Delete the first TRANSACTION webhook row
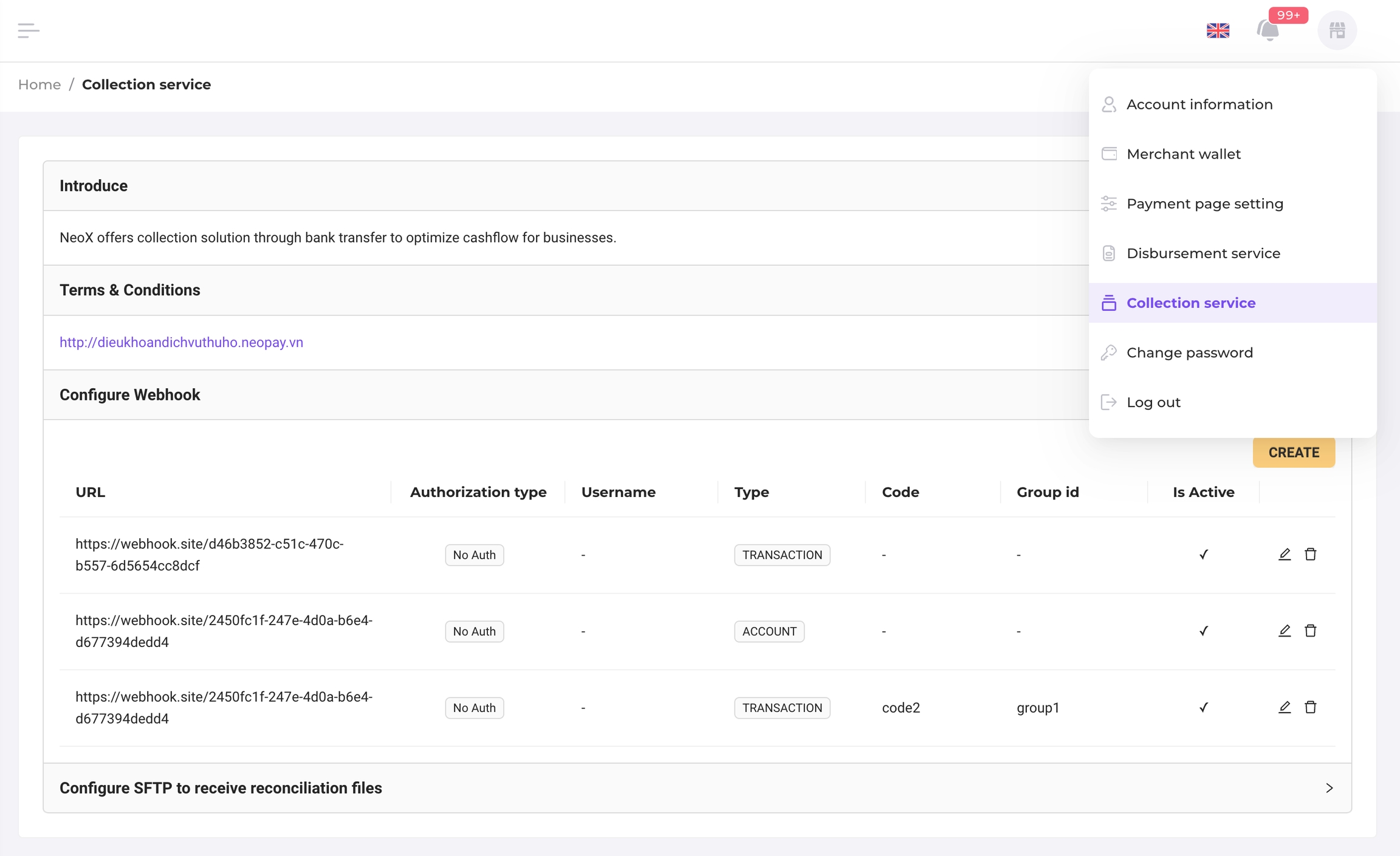This screenshot has height=856, width=1400. tap(1310, 554)
